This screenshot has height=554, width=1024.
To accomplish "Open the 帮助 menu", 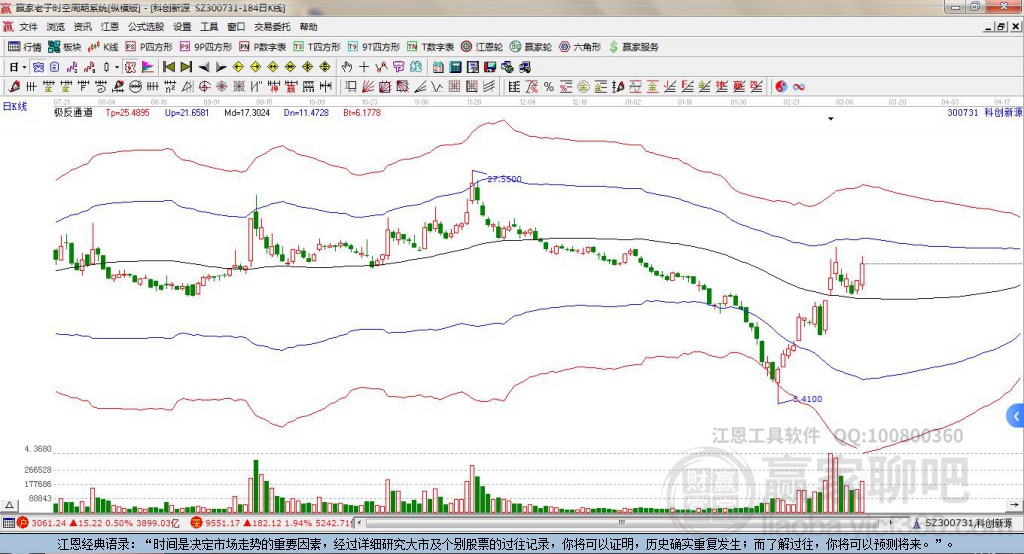I will pyautogui.click(x=308, y=27).
